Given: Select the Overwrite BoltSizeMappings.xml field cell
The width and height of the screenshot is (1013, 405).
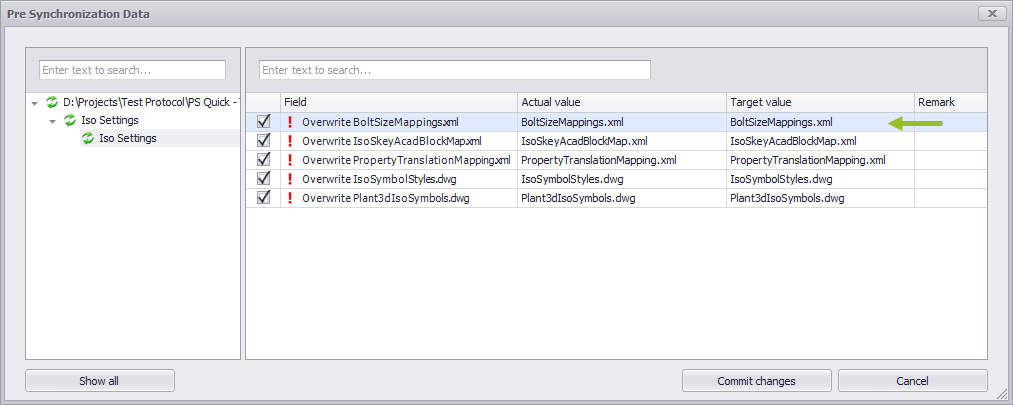Looking at the screenshot, I should [x=399, y=121].
